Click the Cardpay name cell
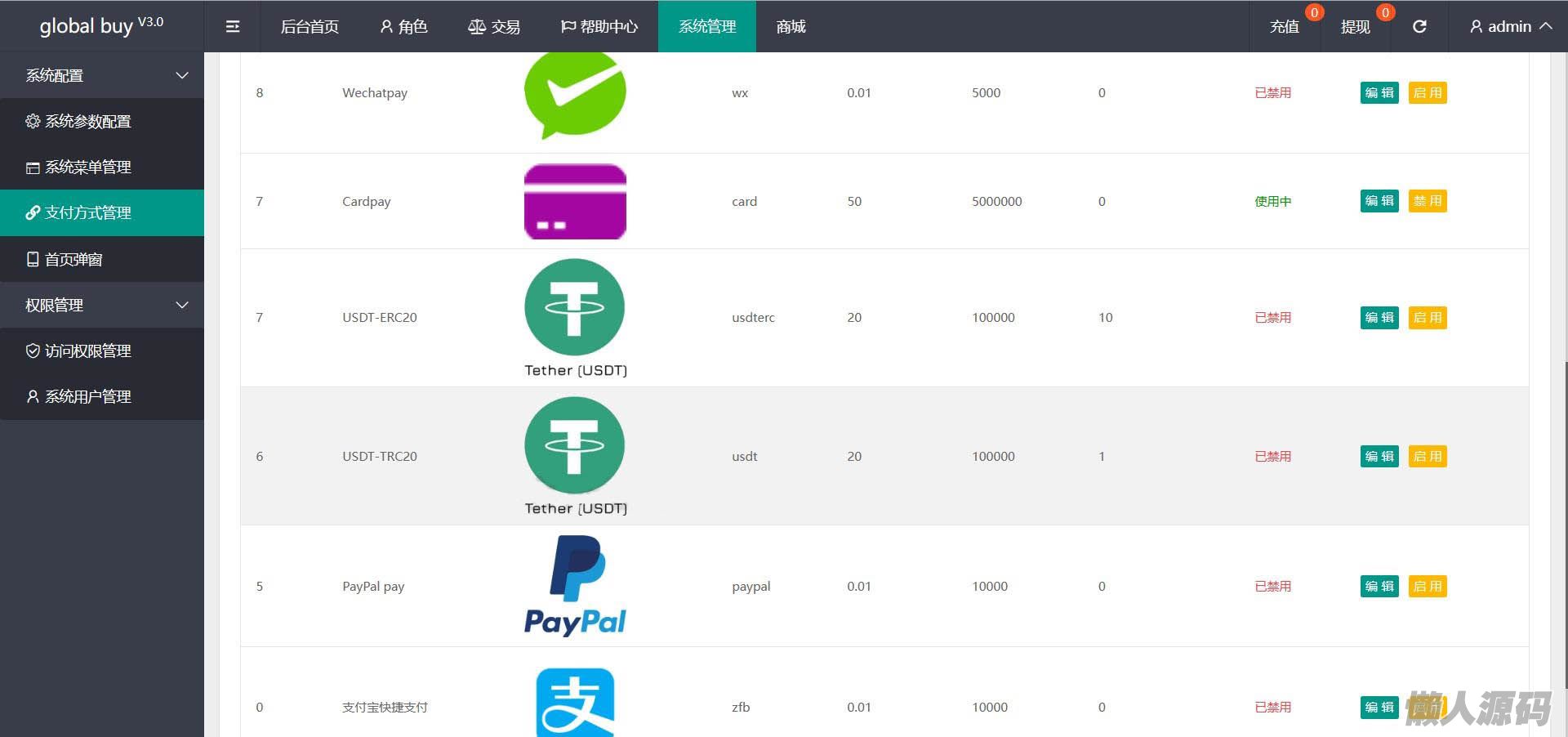Image resolution: width=1568 pixels, height=737 pixels. 367,202
